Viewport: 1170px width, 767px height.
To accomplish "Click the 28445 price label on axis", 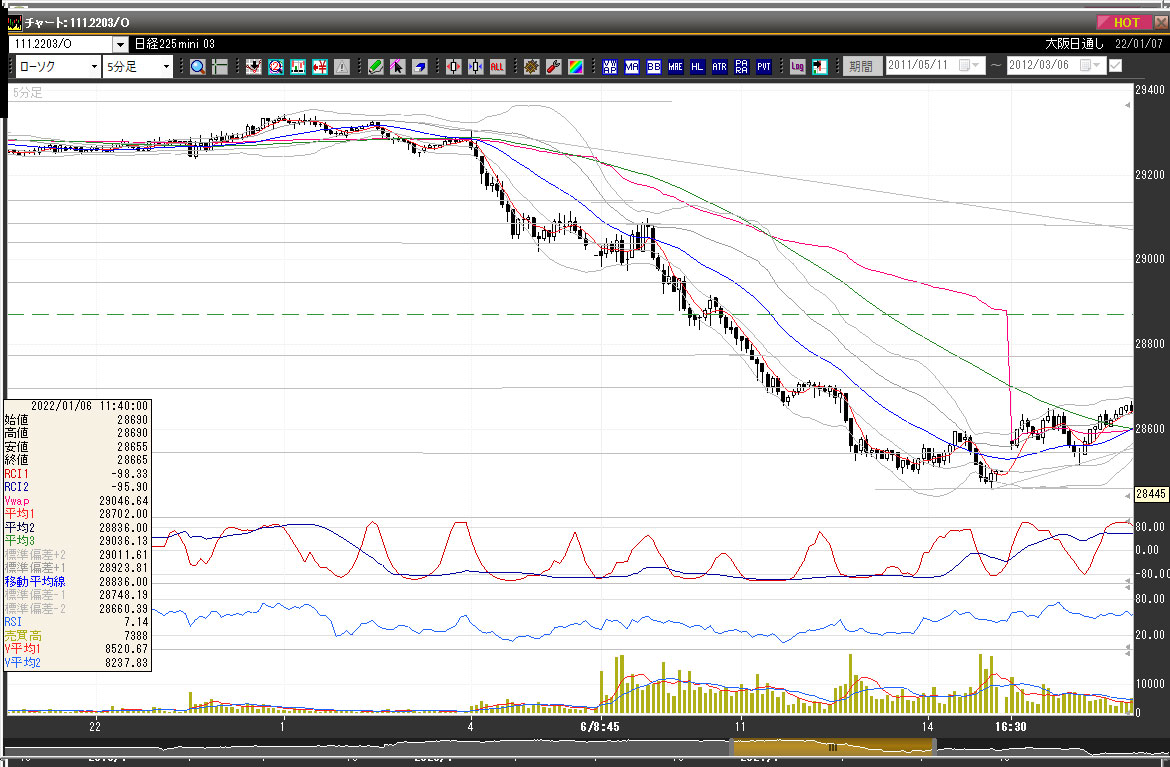I will pyautogui.click(x=1151, y=494).
